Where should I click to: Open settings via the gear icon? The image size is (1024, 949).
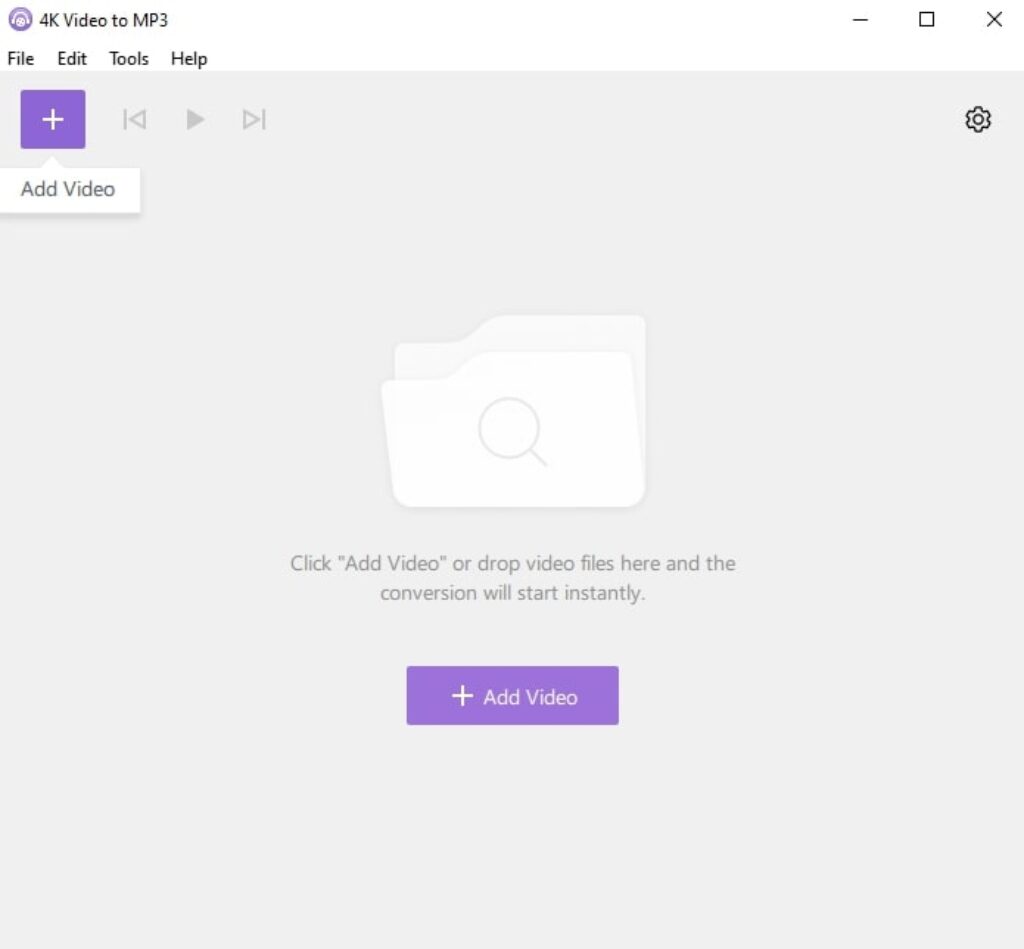coord(978,120)
